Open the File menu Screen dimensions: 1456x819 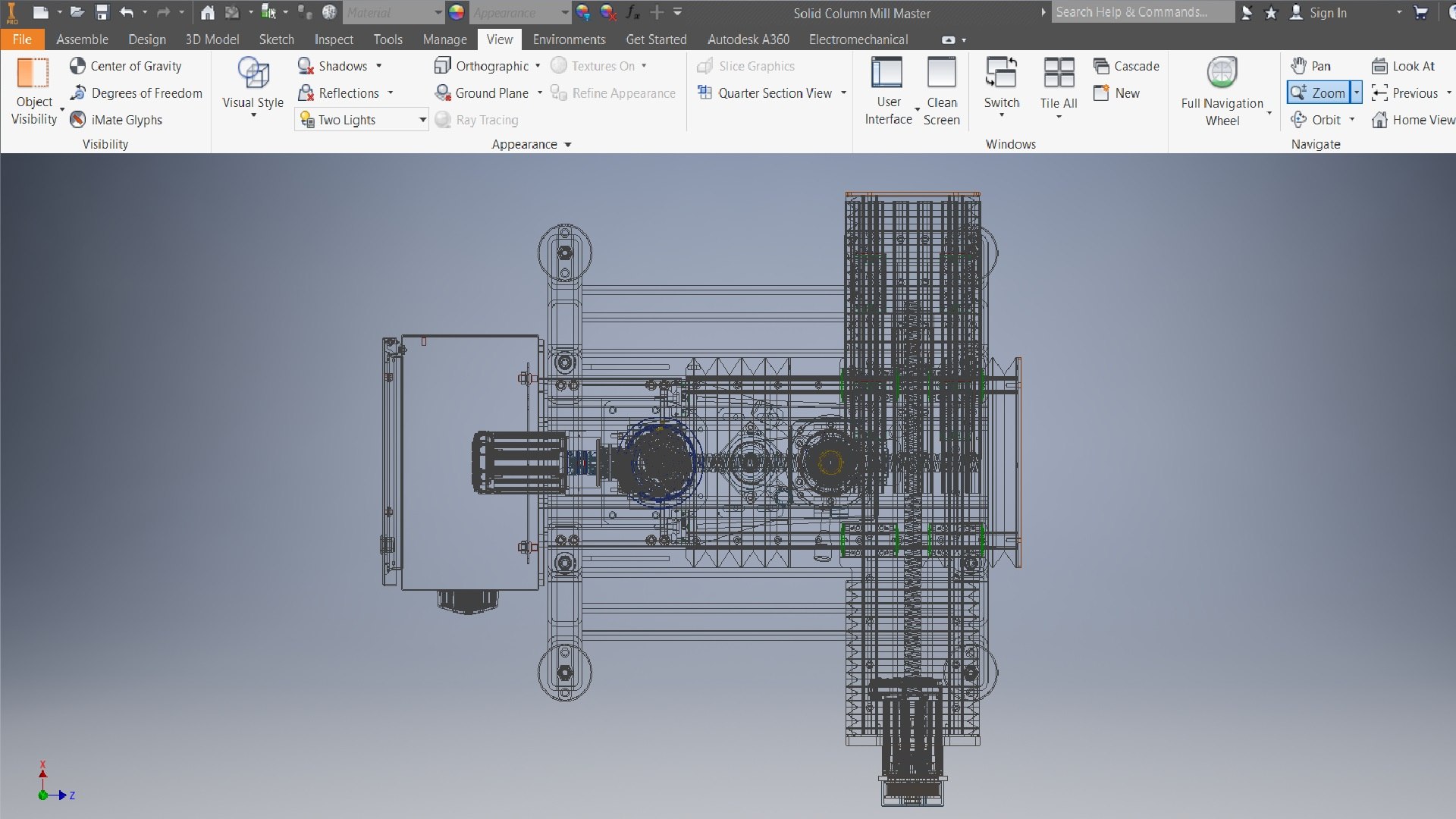22,39
